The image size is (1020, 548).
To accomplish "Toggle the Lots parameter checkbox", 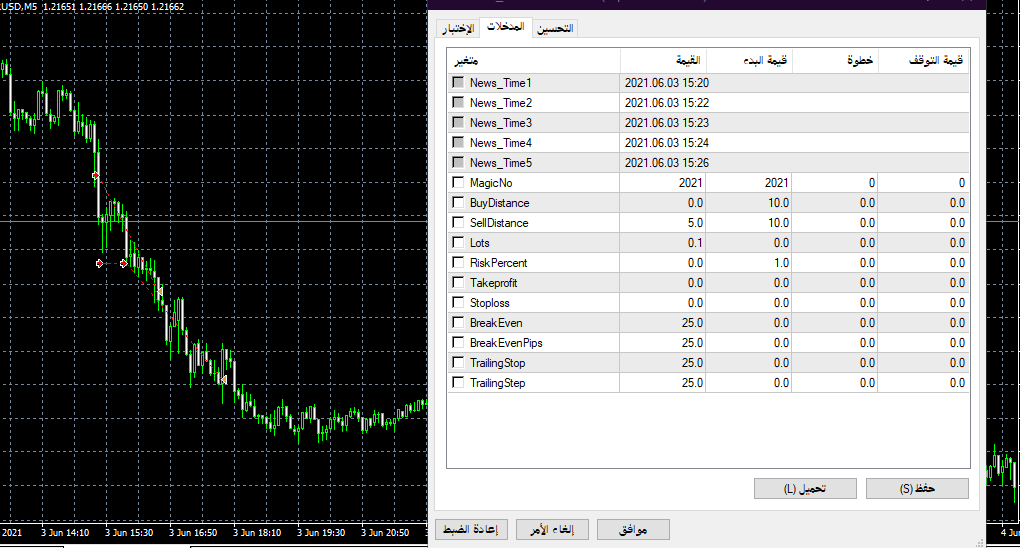I will [x=459, y=243].
